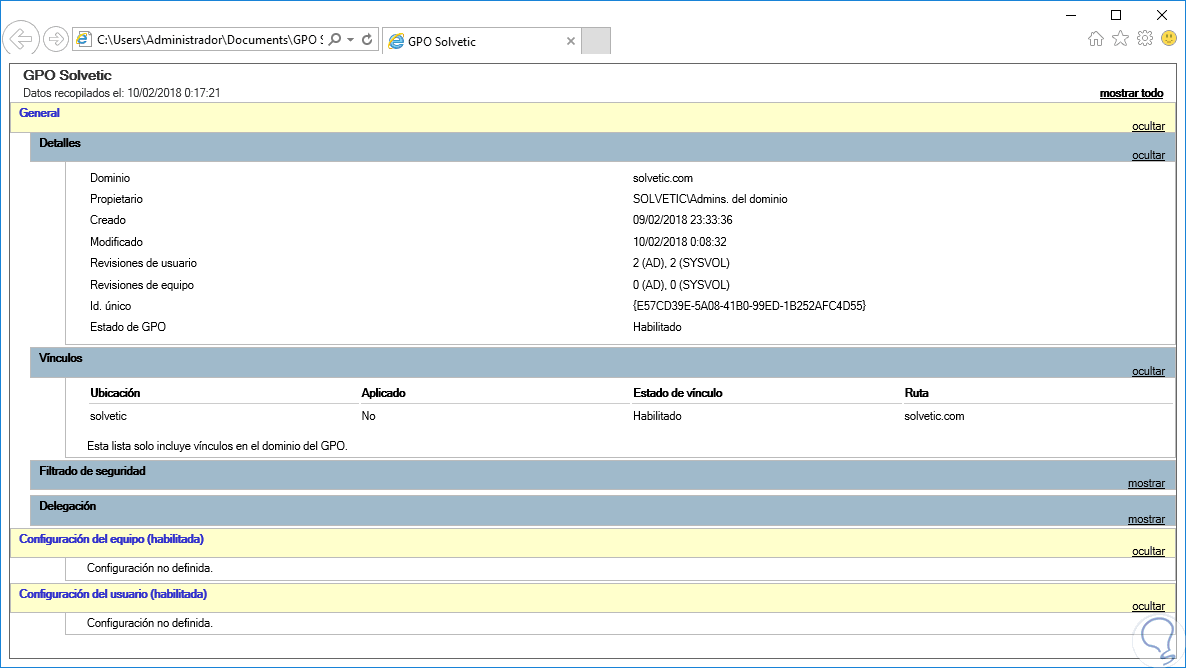Select 'SOLVETIC\Admins. del dominio' owner value
This screenshot has width=1186, height=668.
point(710,199)
